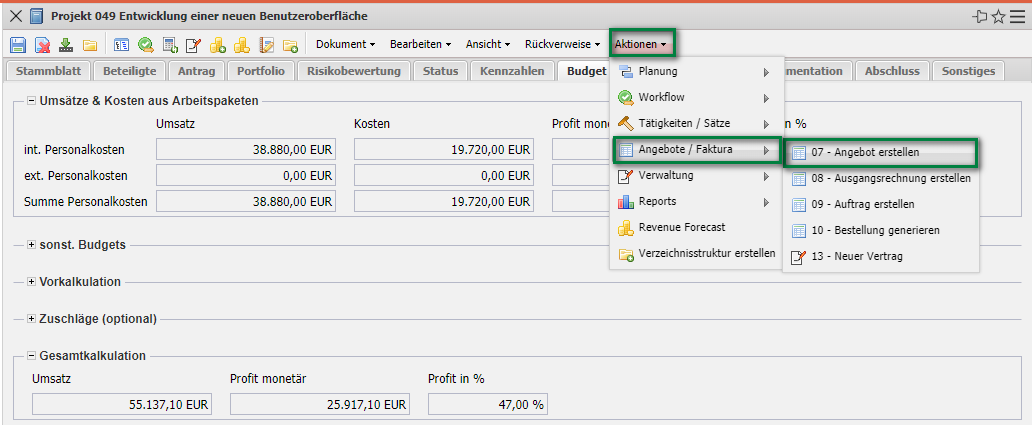
Task: Select 08 - Ausgangsrechnung erstellen
Action: pyautogui.click(x=881, y=178)
